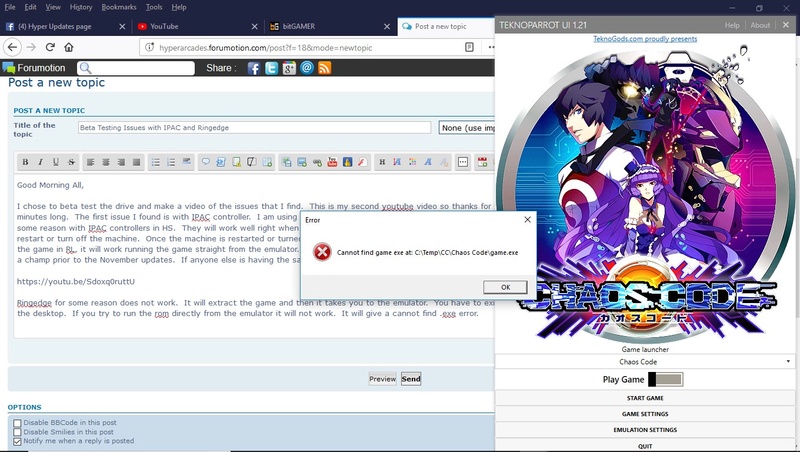Insert Flash content with the red icon
The width and height of the screenshot is (800, 452).
click(x=363, y=162)
